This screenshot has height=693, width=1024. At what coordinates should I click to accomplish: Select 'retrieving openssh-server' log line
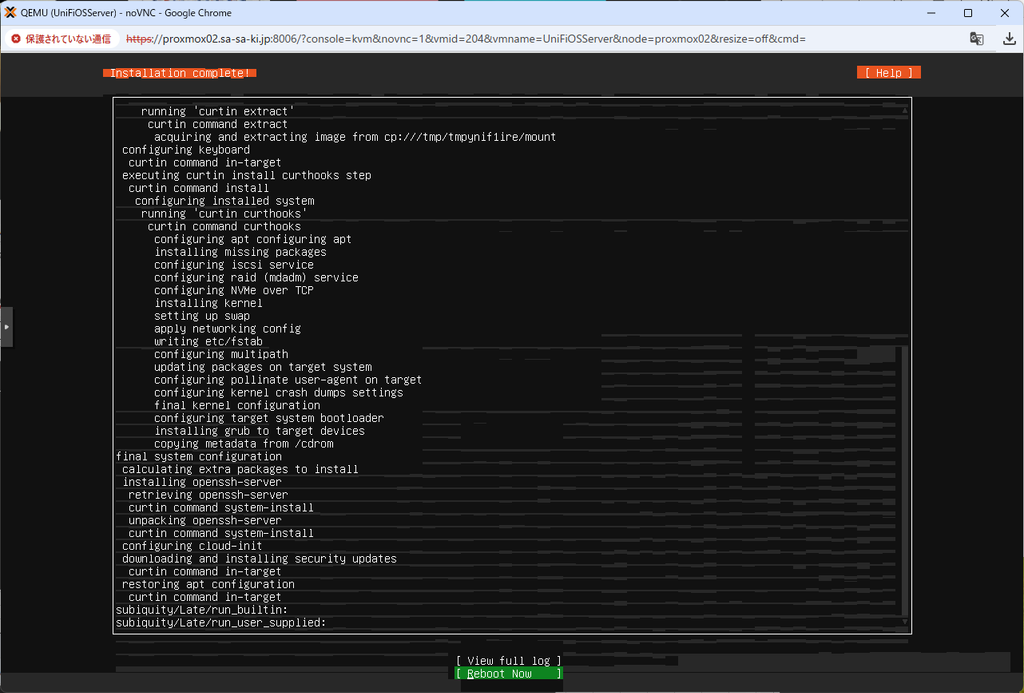click(x=208, y=494)
